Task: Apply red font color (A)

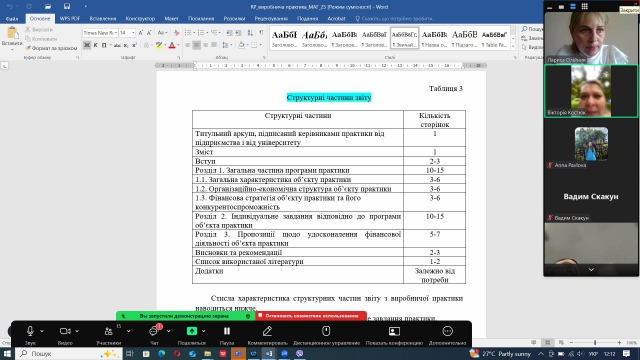Action: 172,45
